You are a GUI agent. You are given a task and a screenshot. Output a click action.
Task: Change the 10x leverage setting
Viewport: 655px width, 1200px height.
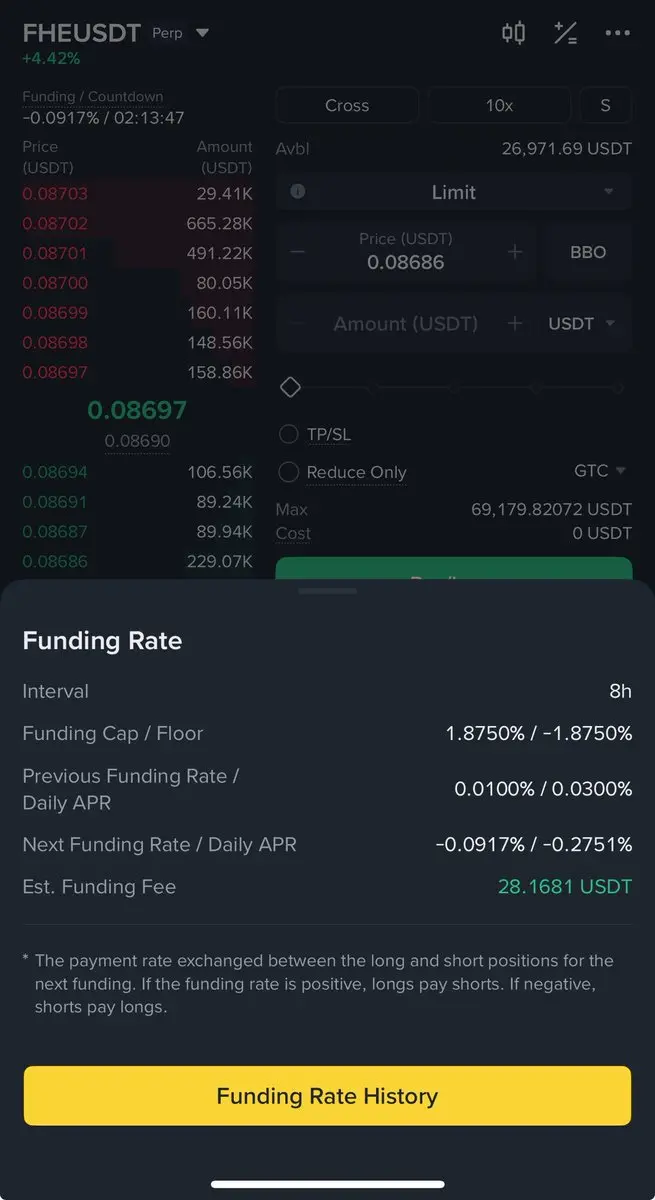[499, 105]
